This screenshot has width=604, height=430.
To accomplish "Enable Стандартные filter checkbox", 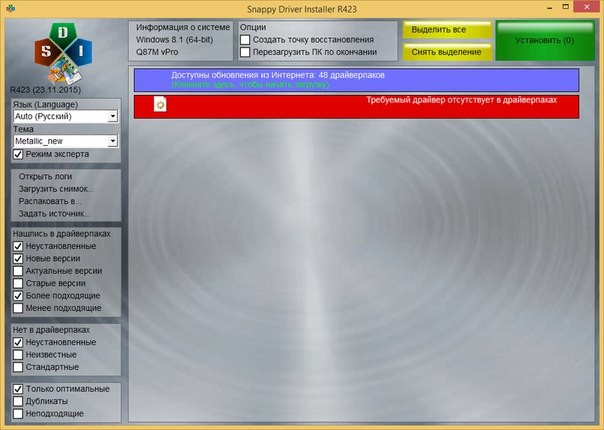I will 18,367.
